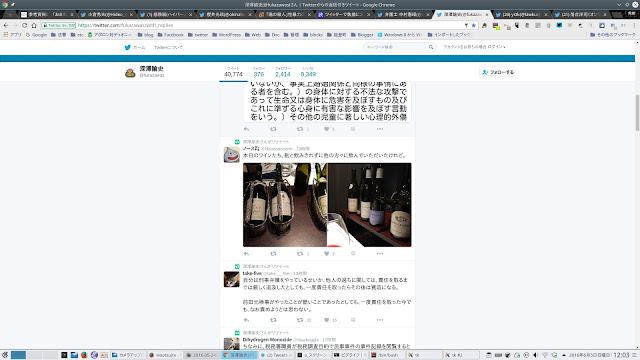Reload the current page
640x360 pixels.
24,25
